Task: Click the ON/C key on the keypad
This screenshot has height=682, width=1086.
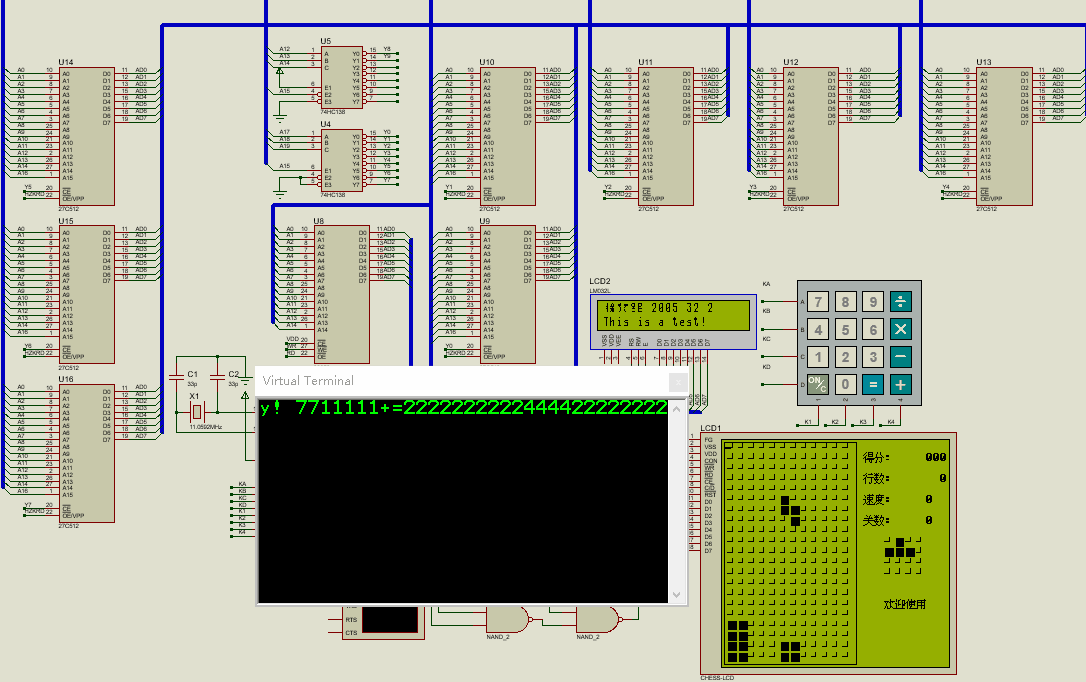Action: [x=817, y=384]
